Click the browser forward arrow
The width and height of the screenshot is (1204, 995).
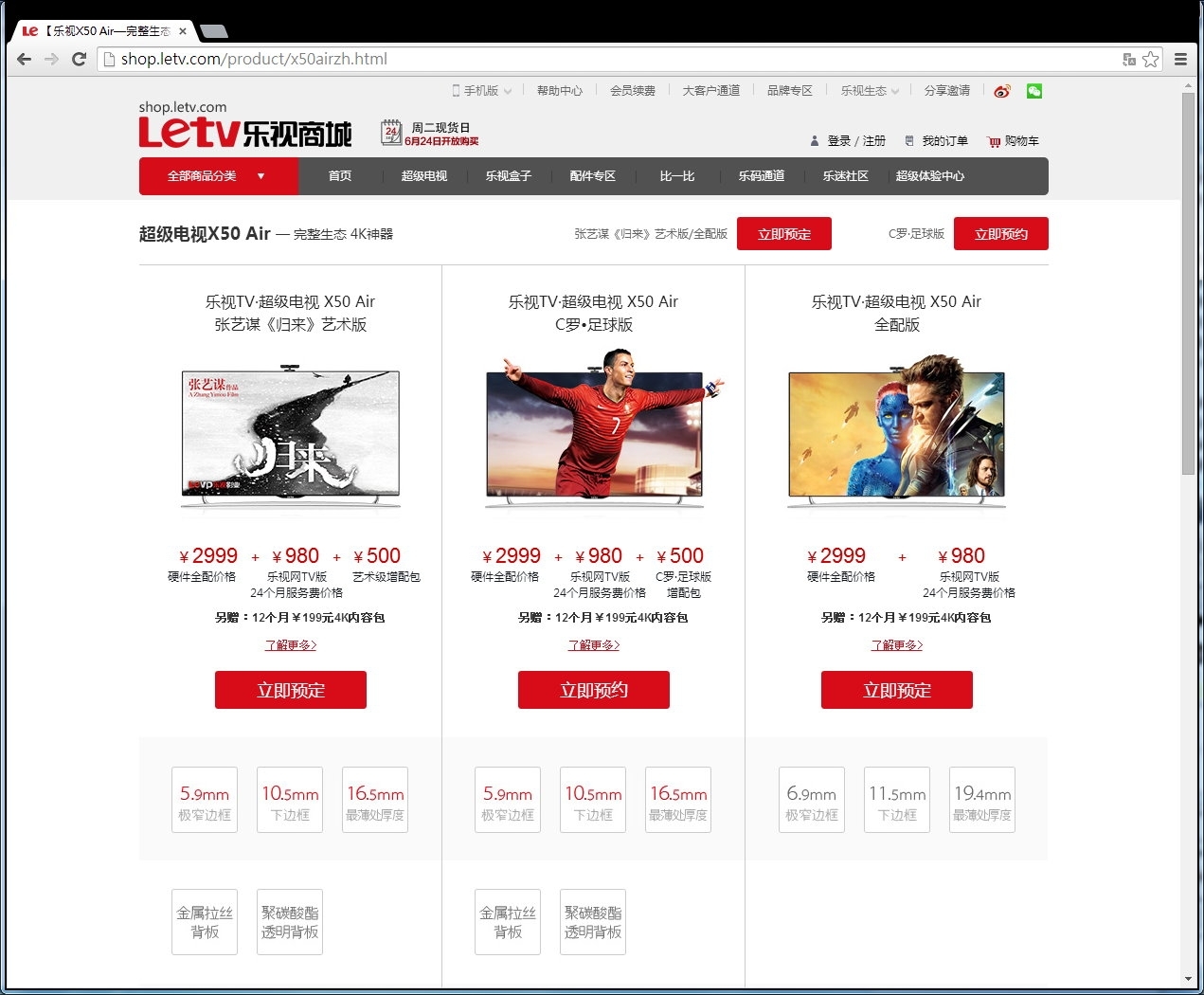coord(52,59)
